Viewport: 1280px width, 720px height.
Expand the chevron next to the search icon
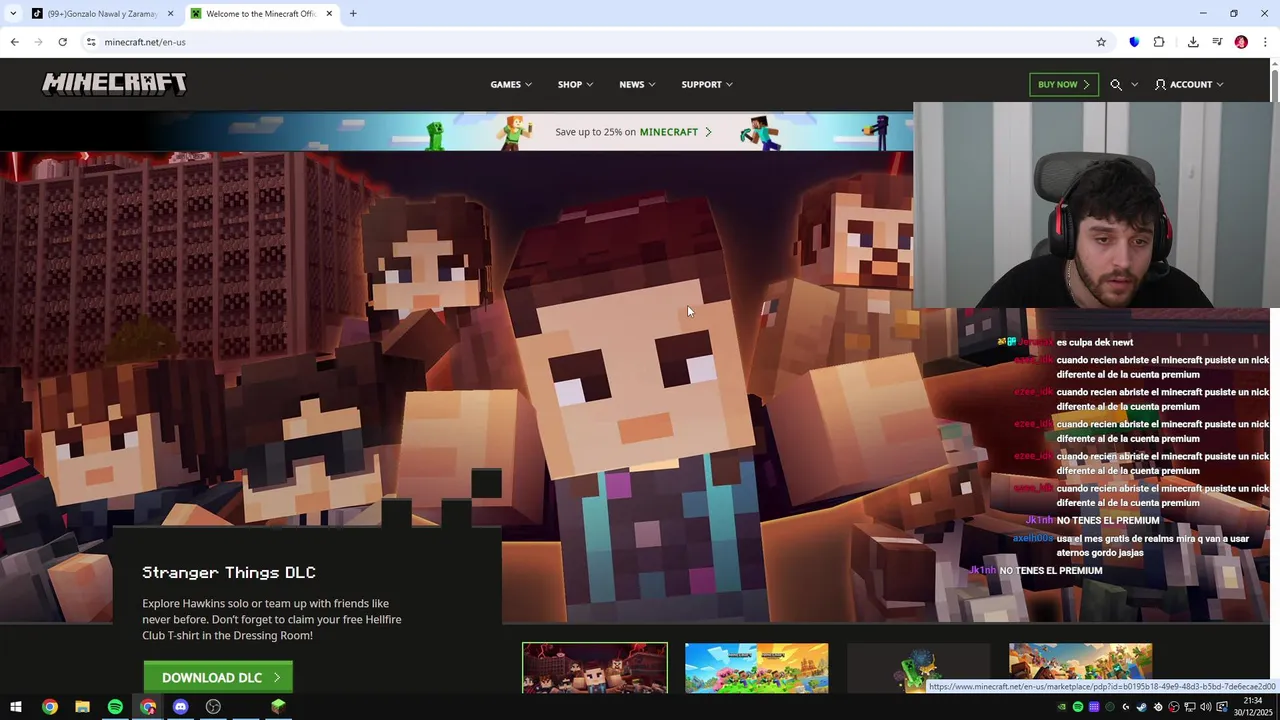point(1134,85)
